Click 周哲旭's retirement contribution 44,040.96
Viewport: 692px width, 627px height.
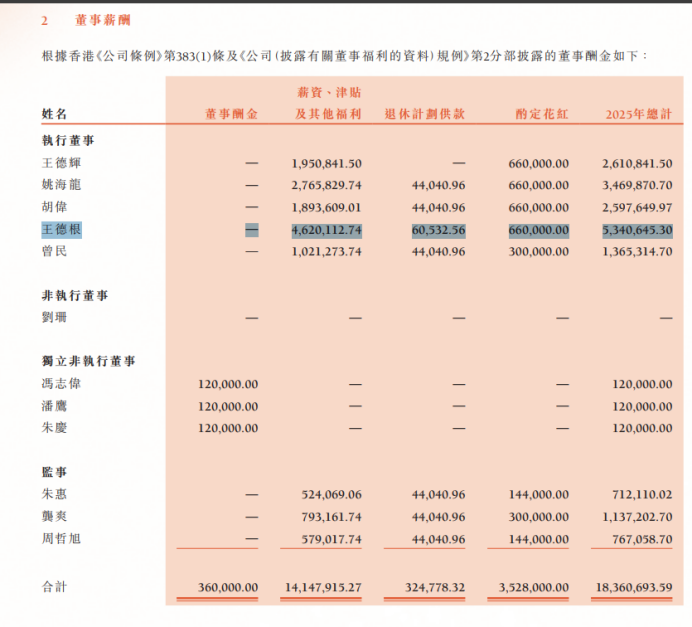point(439,540)
